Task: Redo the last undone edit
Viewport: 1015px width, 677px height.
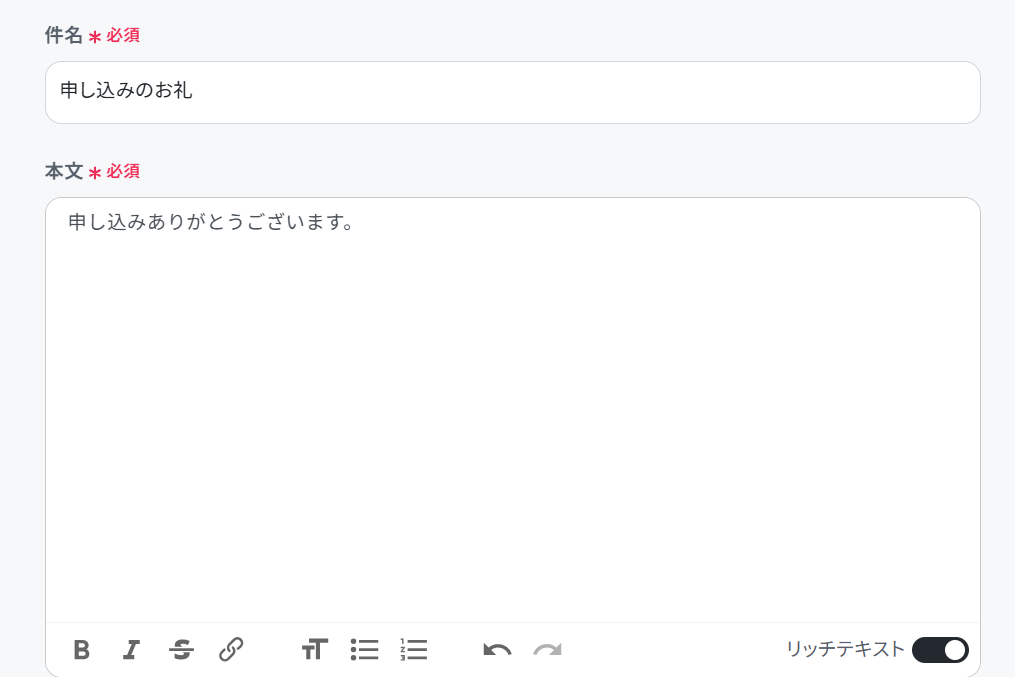Action: click(548, 650)
